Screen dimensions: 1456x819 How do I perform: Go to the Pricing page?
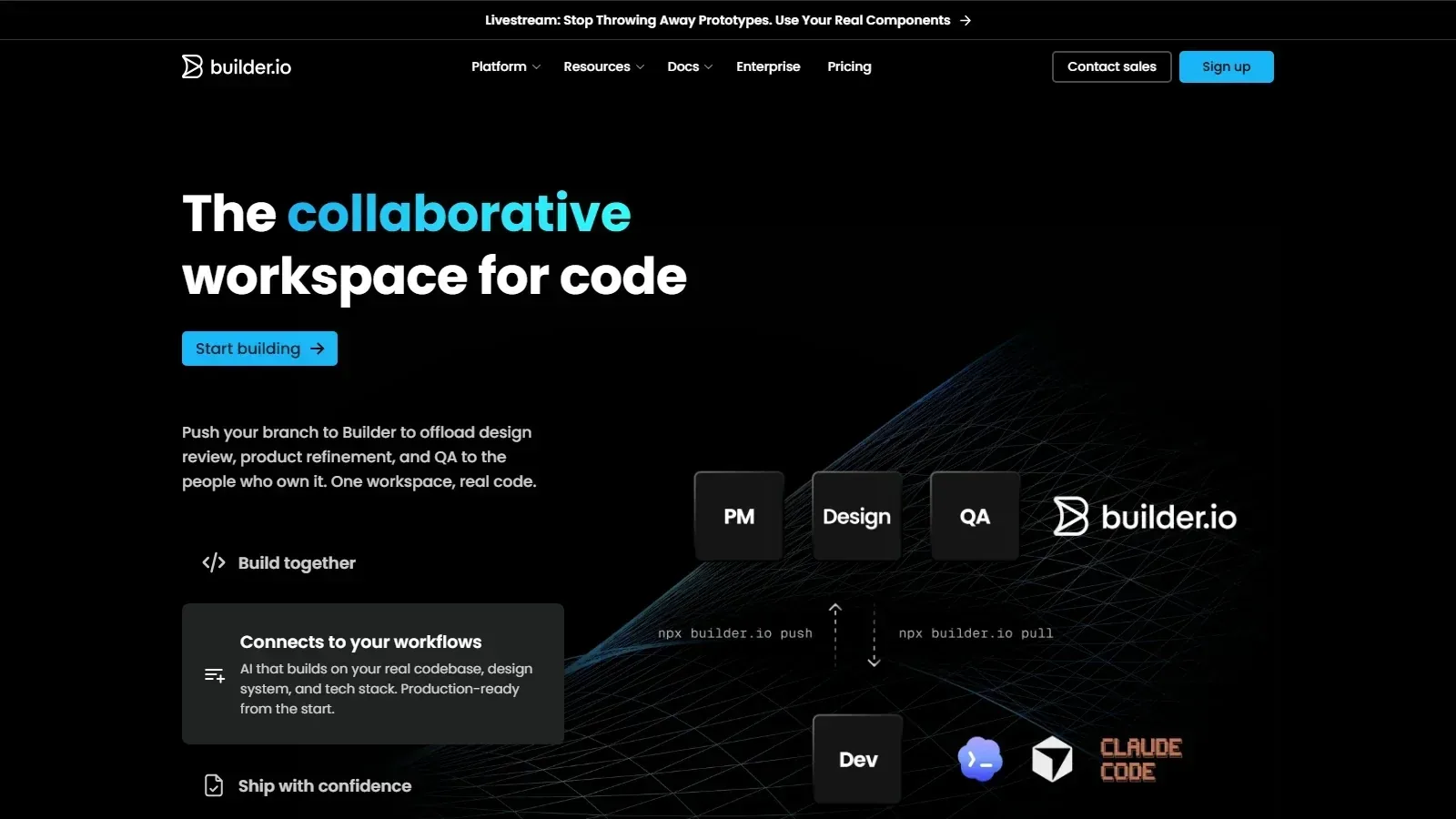[849, 66]
